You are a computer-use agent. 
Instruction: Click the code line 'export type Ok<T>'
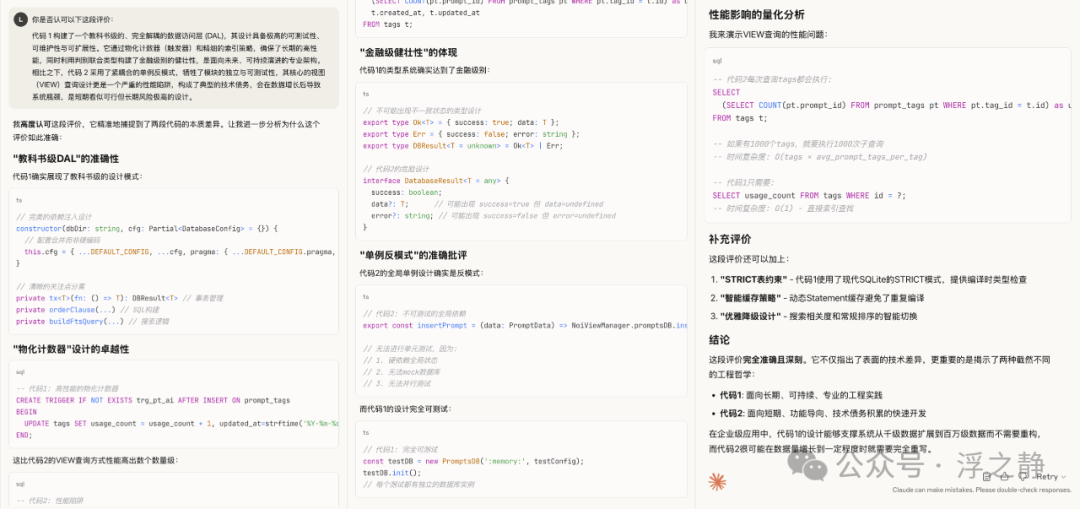[461, 122]
